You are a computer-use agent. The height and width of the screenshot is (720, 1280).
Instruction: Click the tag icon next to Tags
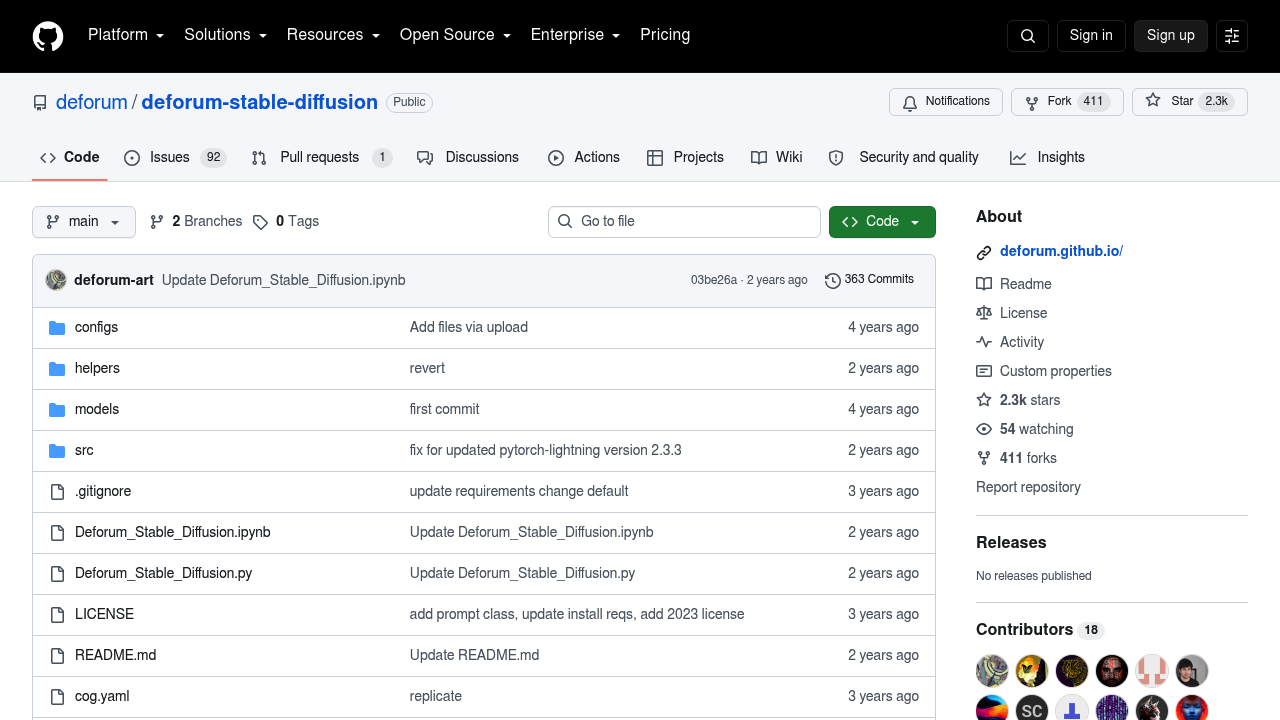point(260,222)
